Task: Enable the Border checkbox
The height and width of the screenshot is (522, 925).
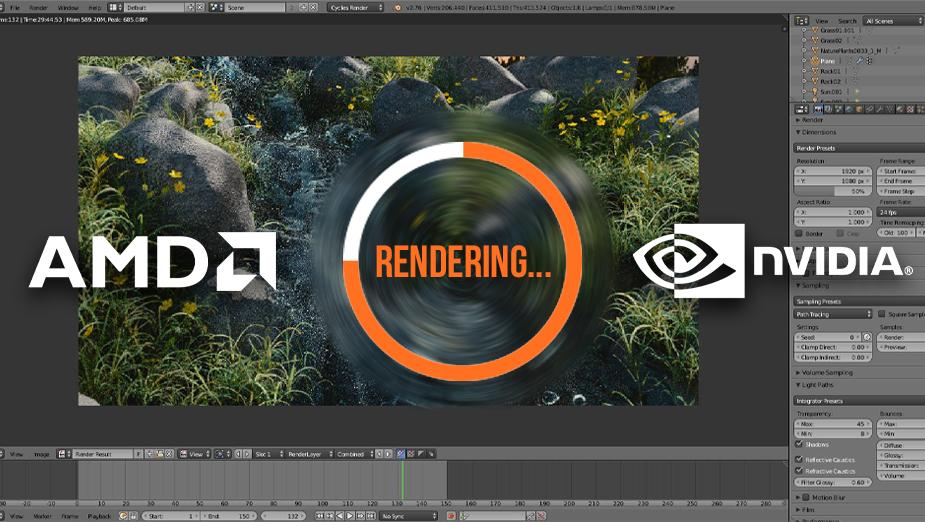Action: [x=799, y=234]
